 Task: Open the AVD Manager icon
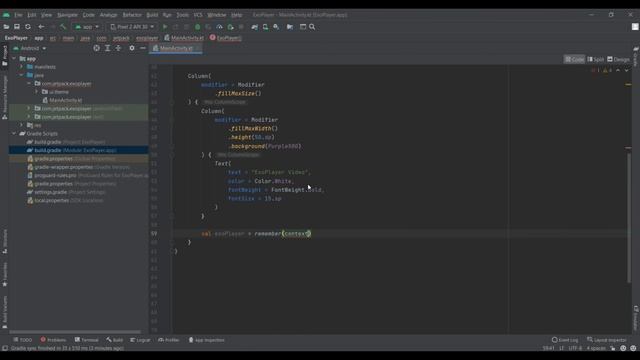(265, 27)
